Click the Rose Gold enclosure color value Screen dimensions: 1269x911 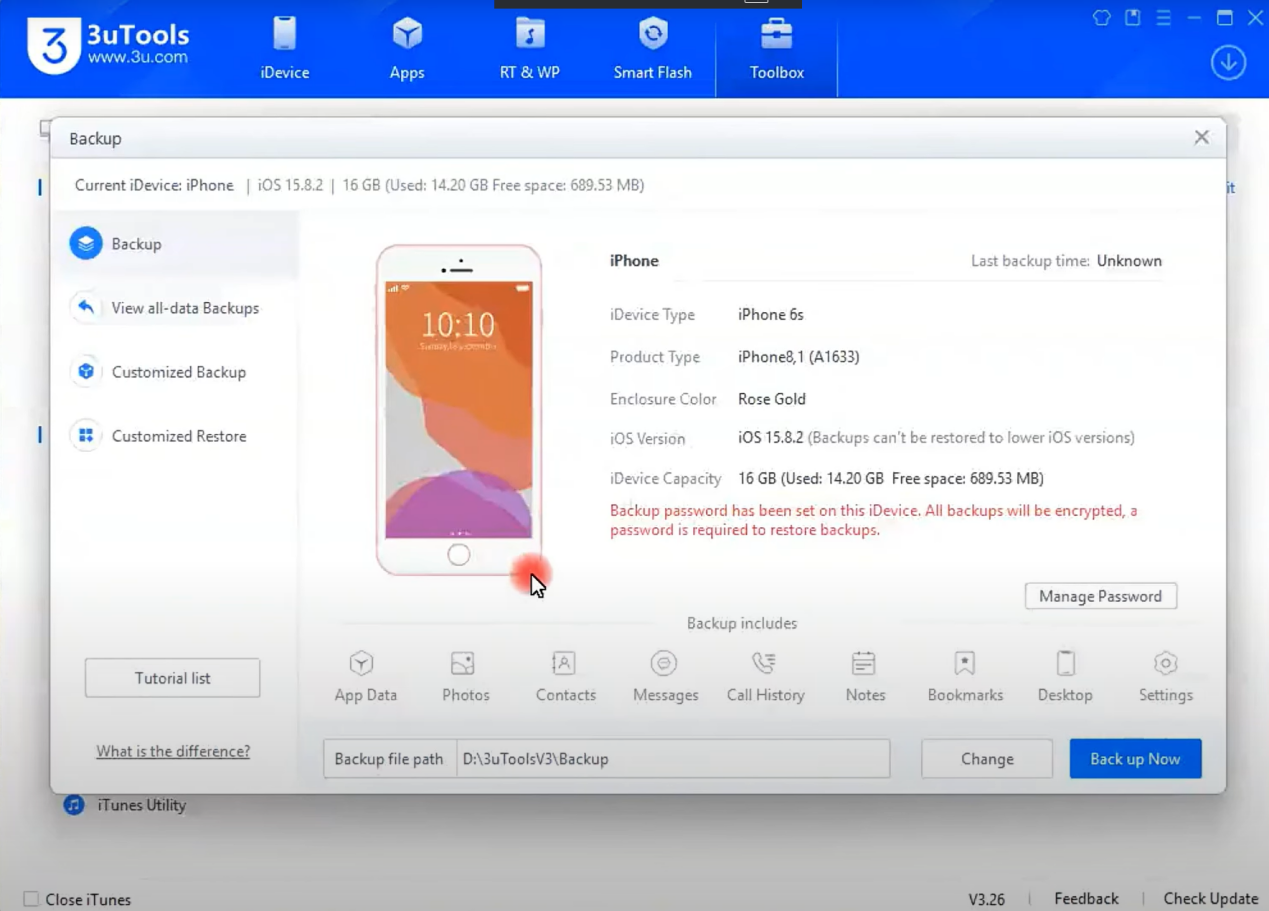coord(771,399)
